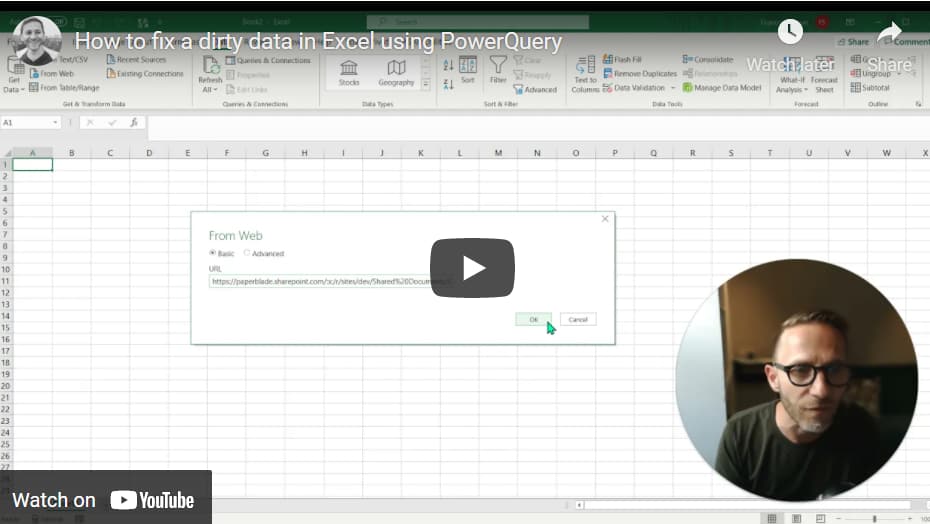This screenshot has width=930, height=524.
Task: Play the YouTube video
Action: click(x=472, y=268)
